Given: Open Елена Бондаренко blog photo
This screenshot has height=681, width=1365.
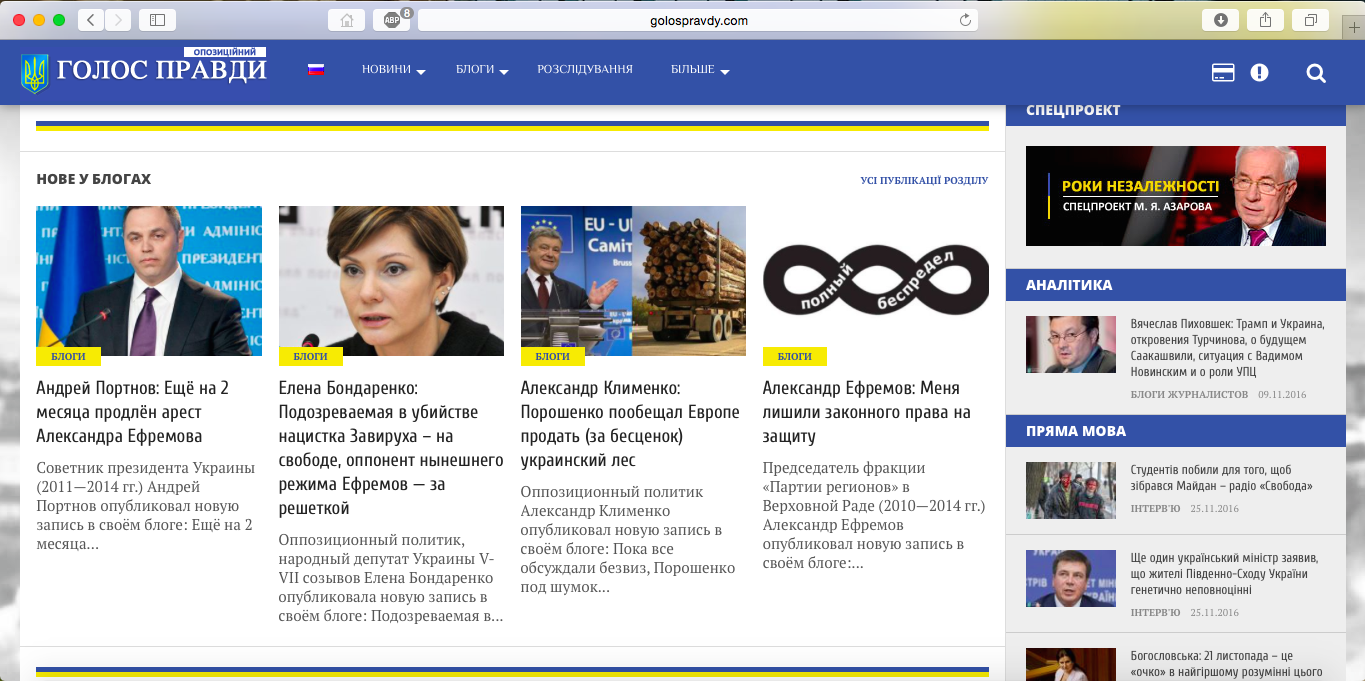Looking at the screenshot, I should click(391, 281).
